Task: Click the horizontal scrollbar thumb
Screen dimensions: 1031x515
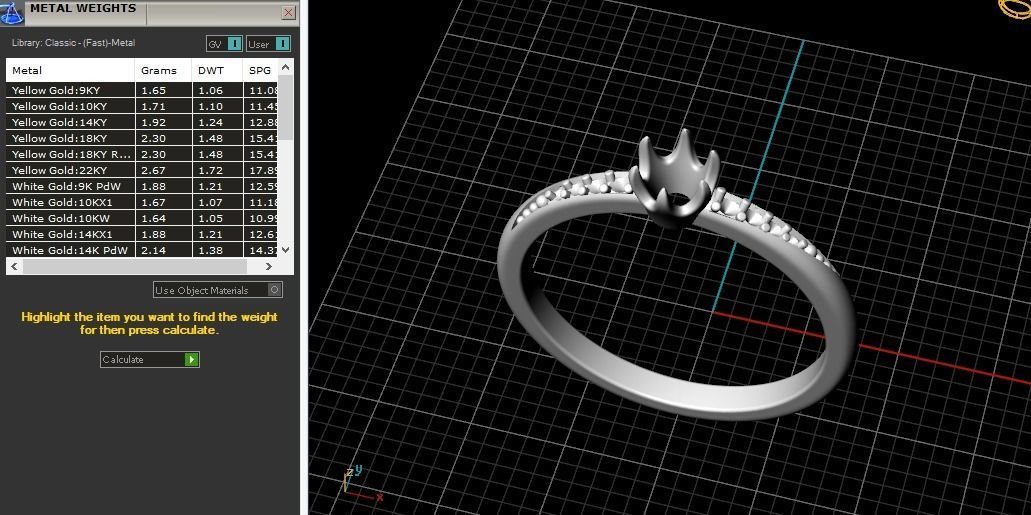Action: [x=135, y=266]
